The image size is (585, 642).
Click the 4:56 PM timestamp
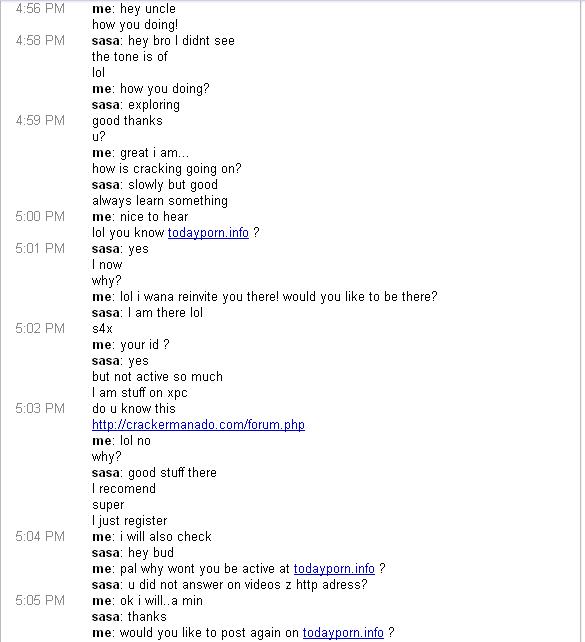pyautogui.click(x=40, y=9)
